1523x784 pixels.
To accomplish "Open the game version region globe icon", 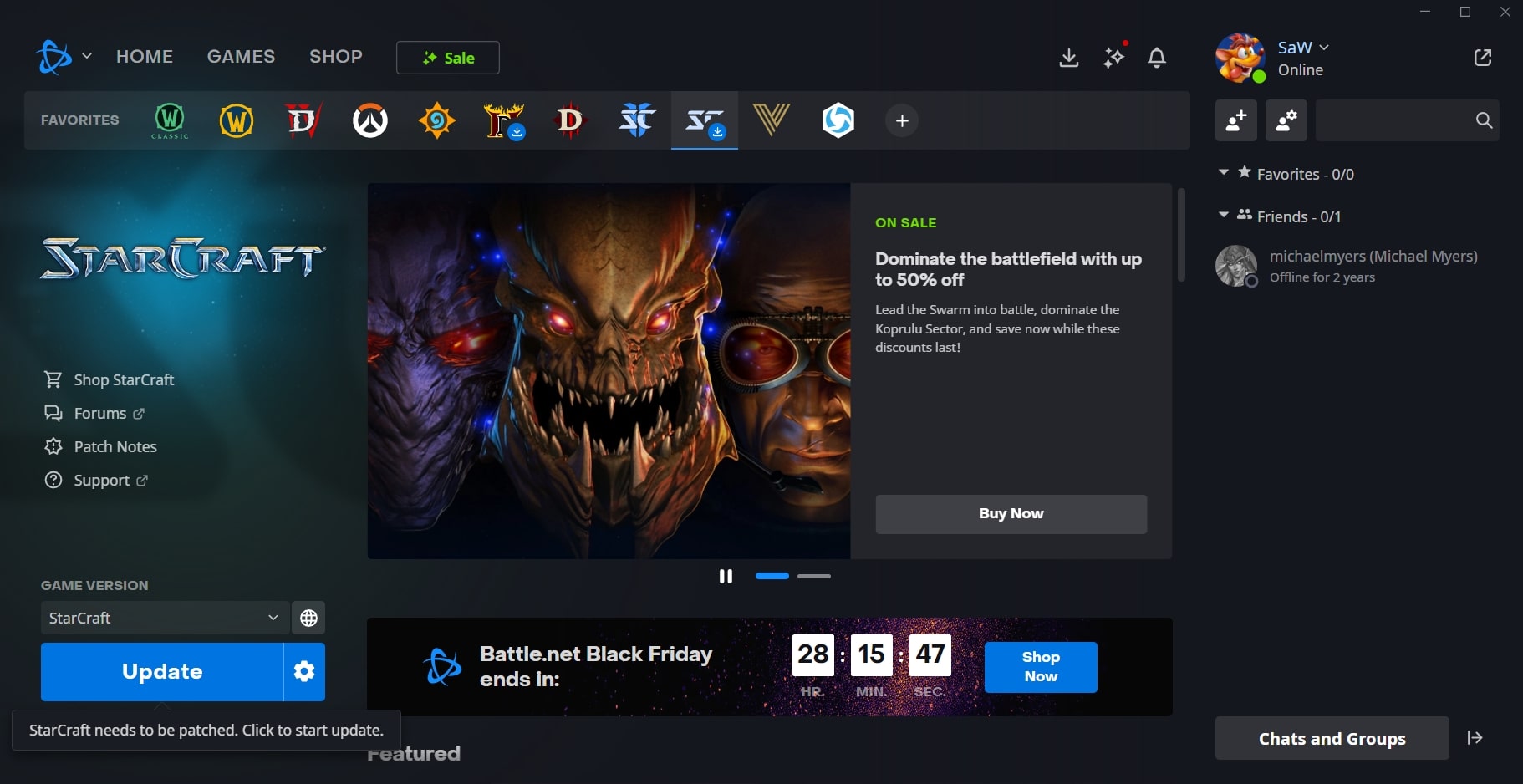I will pos(308,618).
